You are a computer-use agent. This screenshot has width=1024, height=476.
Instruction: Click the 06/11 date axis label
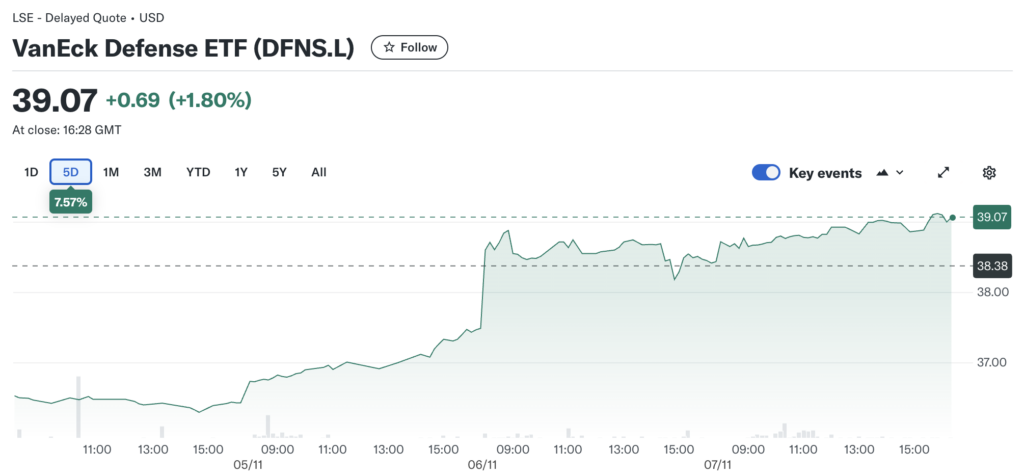[481, 465]
